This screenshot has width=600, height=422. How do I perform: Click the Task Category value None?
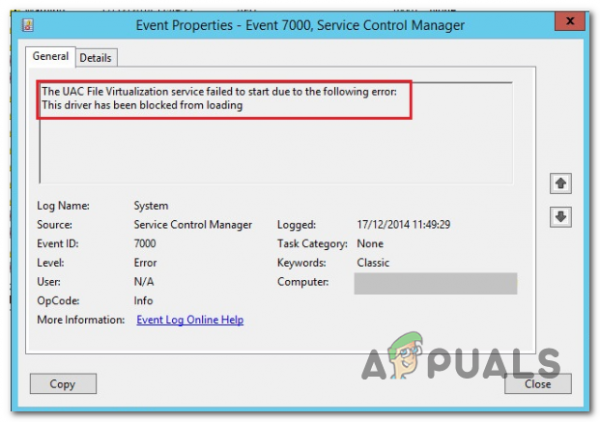click(370, 243)
